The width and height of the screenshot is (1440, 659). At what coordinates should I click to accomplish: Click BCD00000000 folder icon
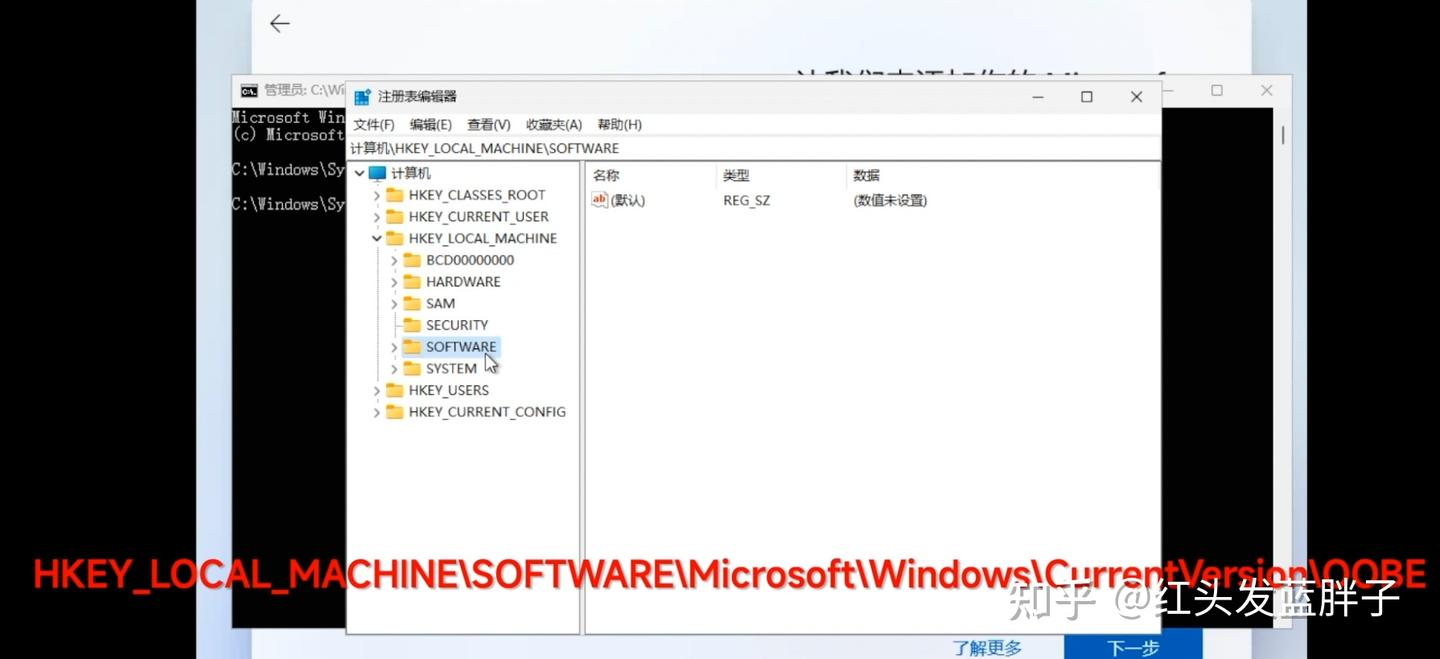click(412, 260)
